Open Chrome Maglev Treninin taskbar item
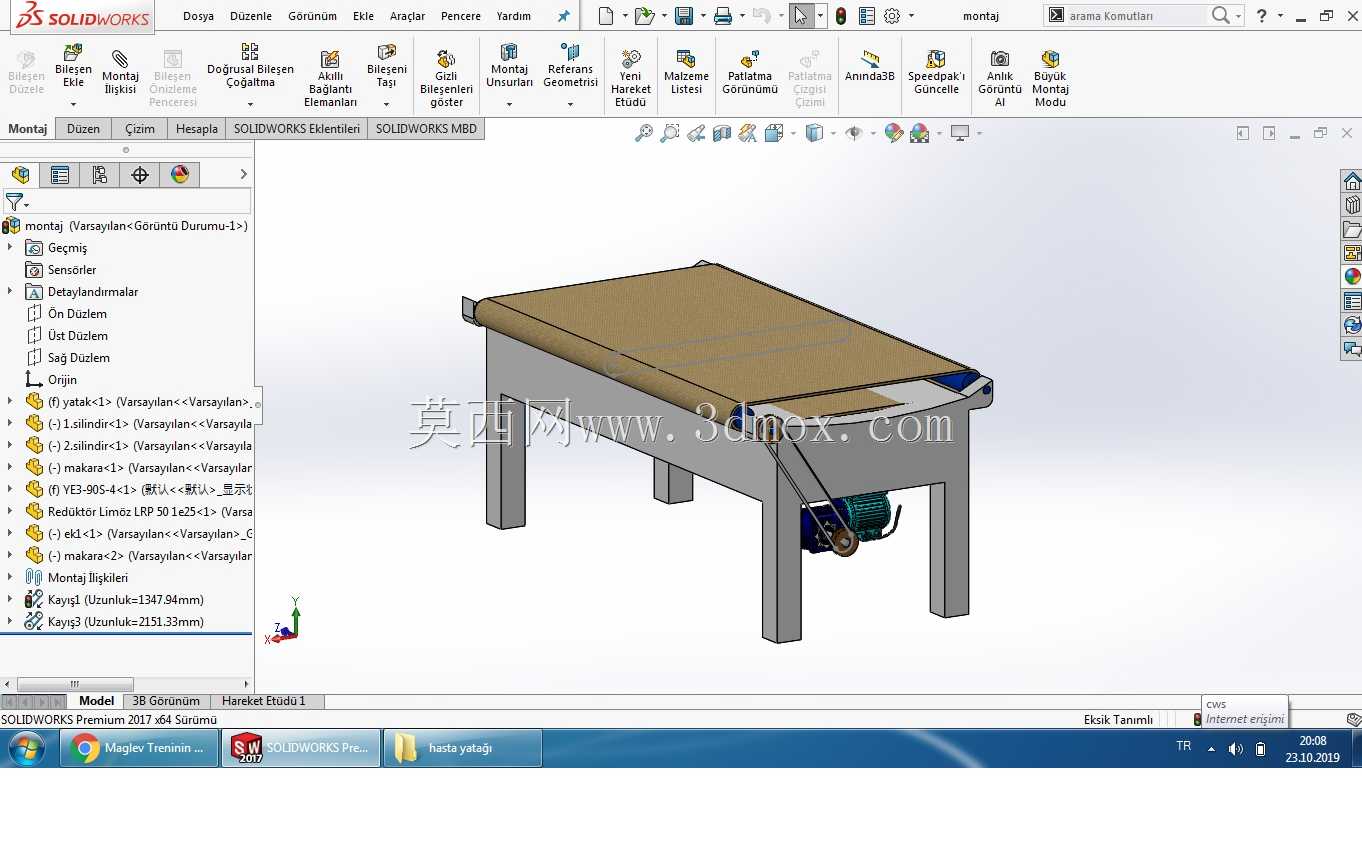Image resolution: width=1362 pixels, height=848 pixels. 140,748
